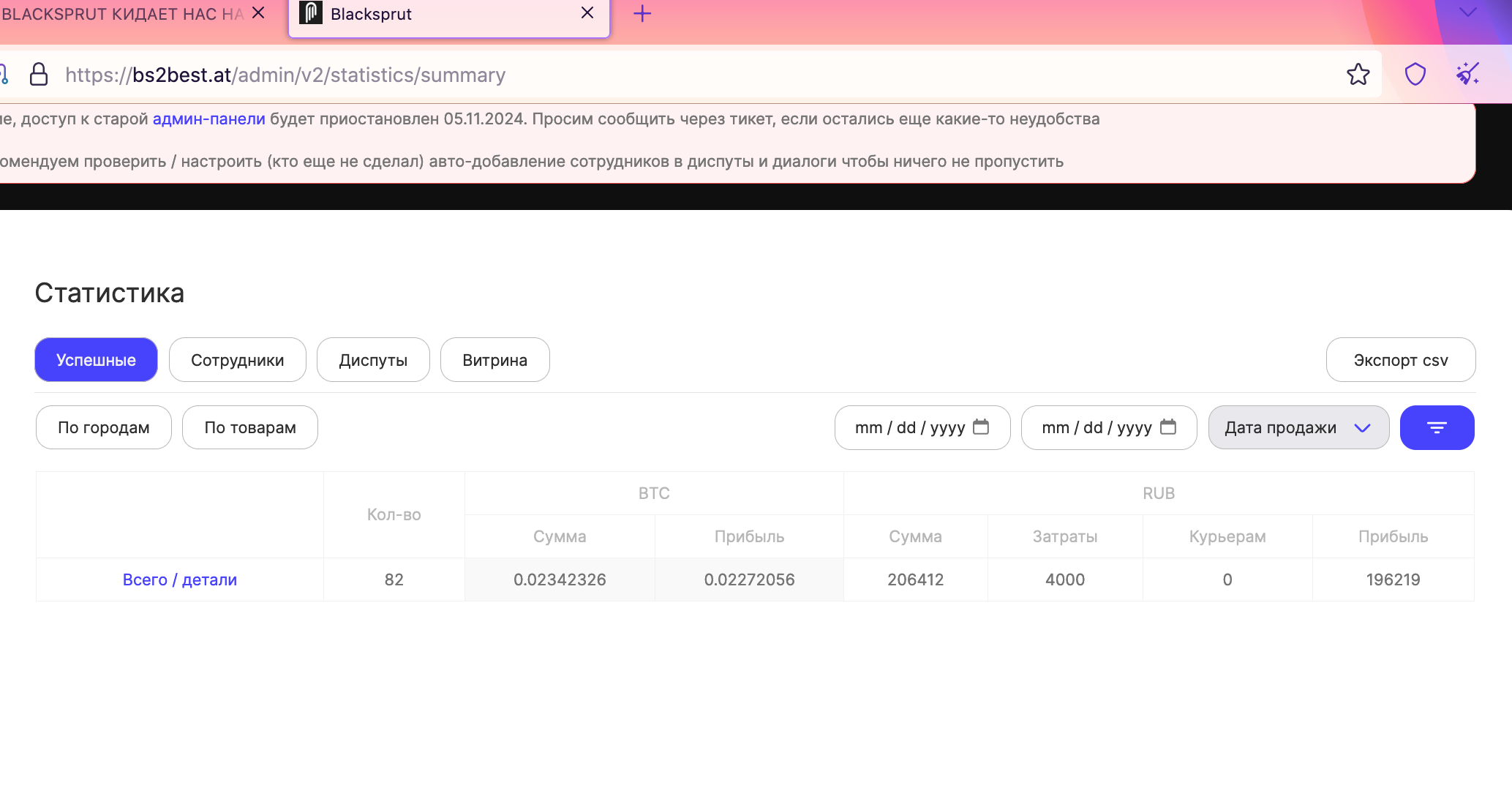Click the По городам button
The width and height of the screenshot is (1512, 810).
click(103, 427)
